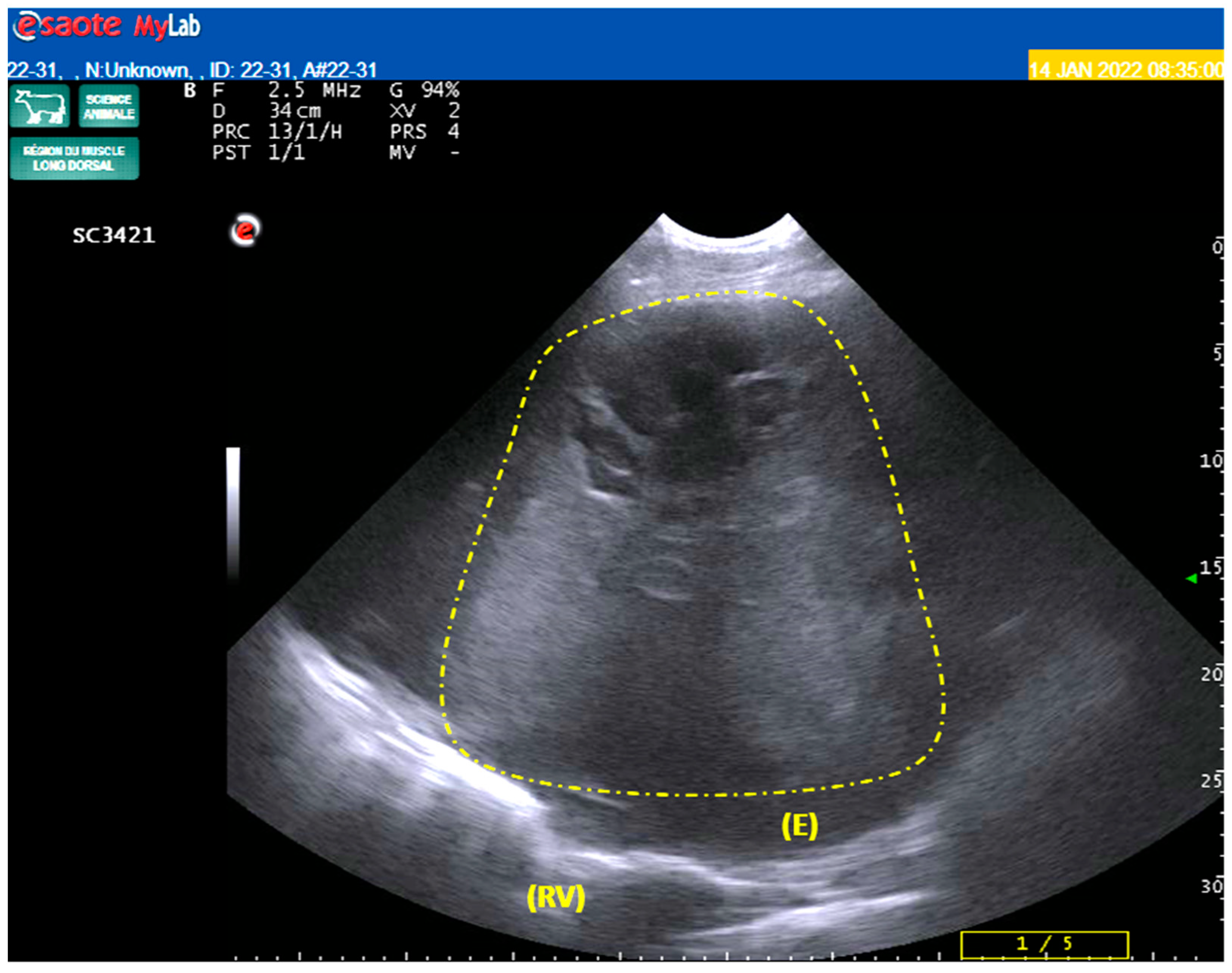This screenshot has height=973, width=1232.
Task: Click the B mode indicator
Action: [190, 91]
